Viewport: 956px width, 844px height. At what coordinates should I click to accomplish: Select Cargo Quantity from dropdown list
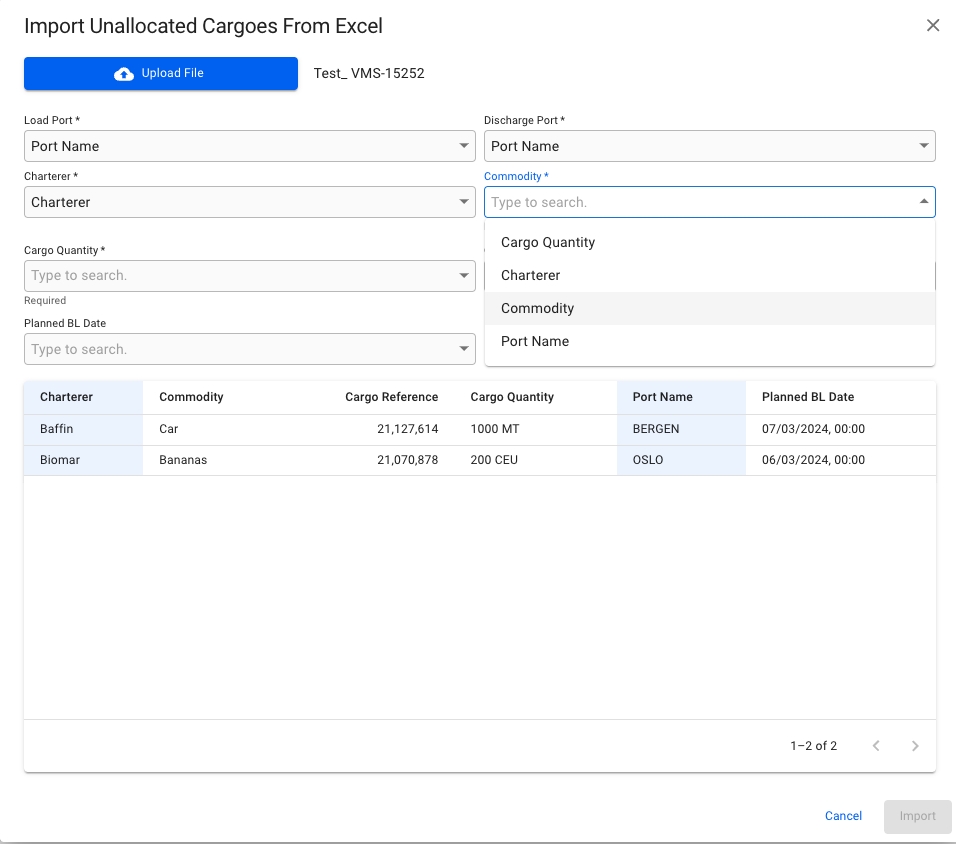tap(548, 242)
